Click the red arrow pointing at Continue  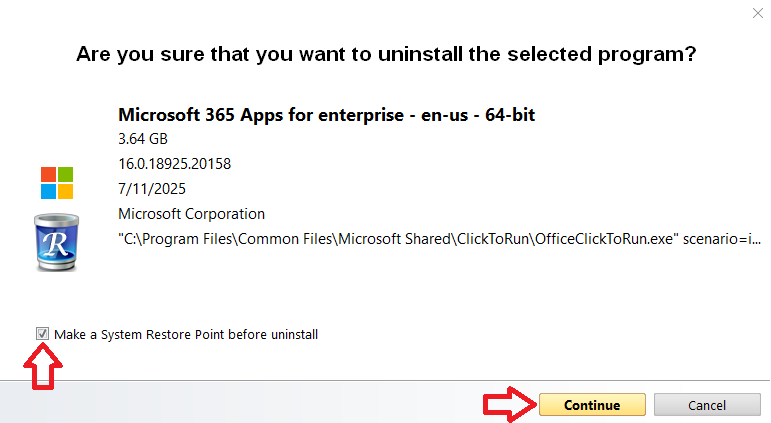point(507,405)
